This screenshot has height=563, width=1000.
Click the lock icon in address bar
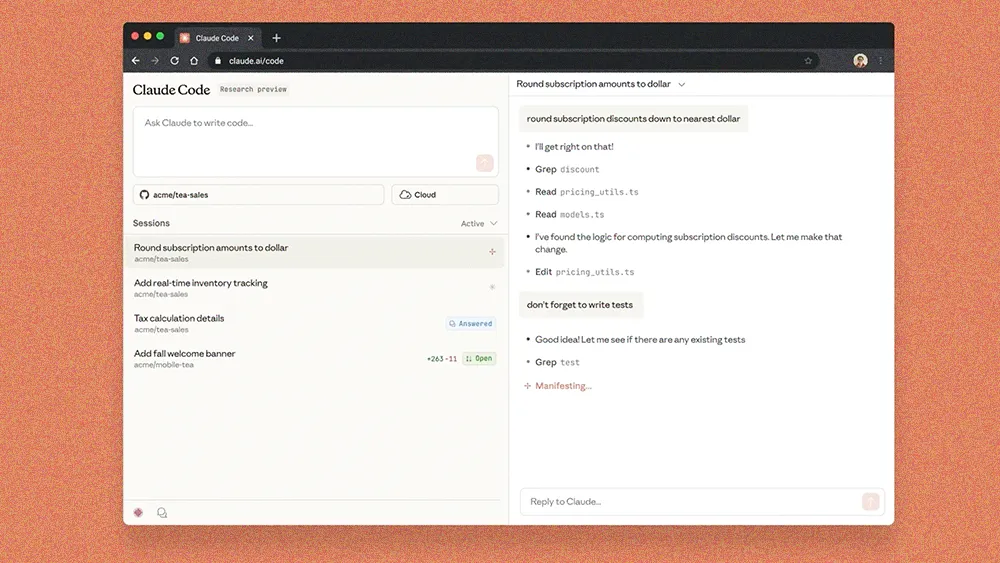217,61
